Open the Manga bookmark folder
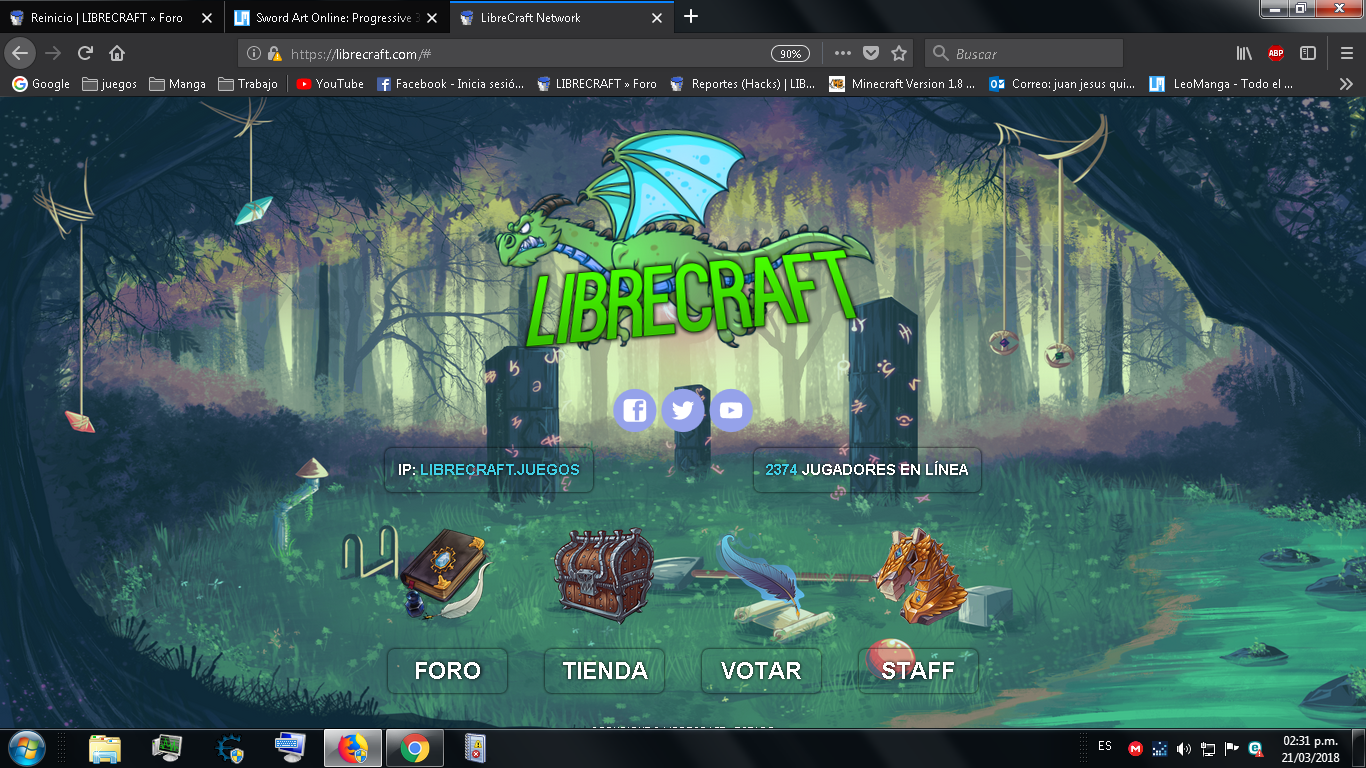The height and width of the screenshot is (768, 1366). tap(177, 84)
